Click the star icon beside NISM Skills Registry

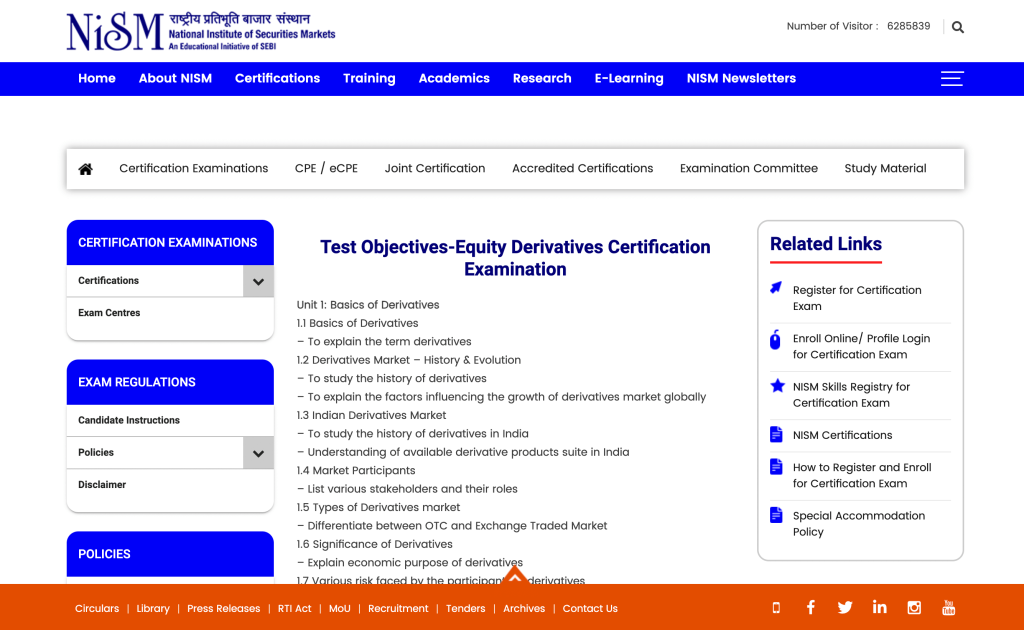pyautogui.click(x=777, y=386)
